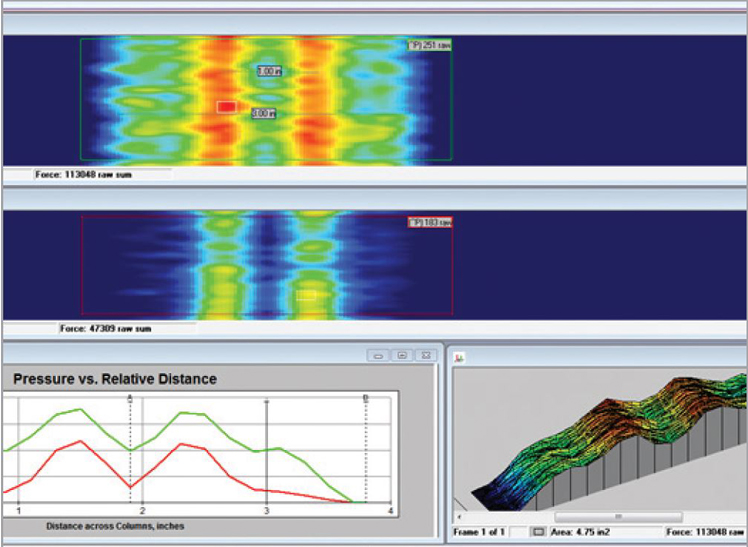Close the Pressure vs. Relative Distance graph window
Image resolution: width=748 pixels, height=547 pixels.
(x=426, y=355)
